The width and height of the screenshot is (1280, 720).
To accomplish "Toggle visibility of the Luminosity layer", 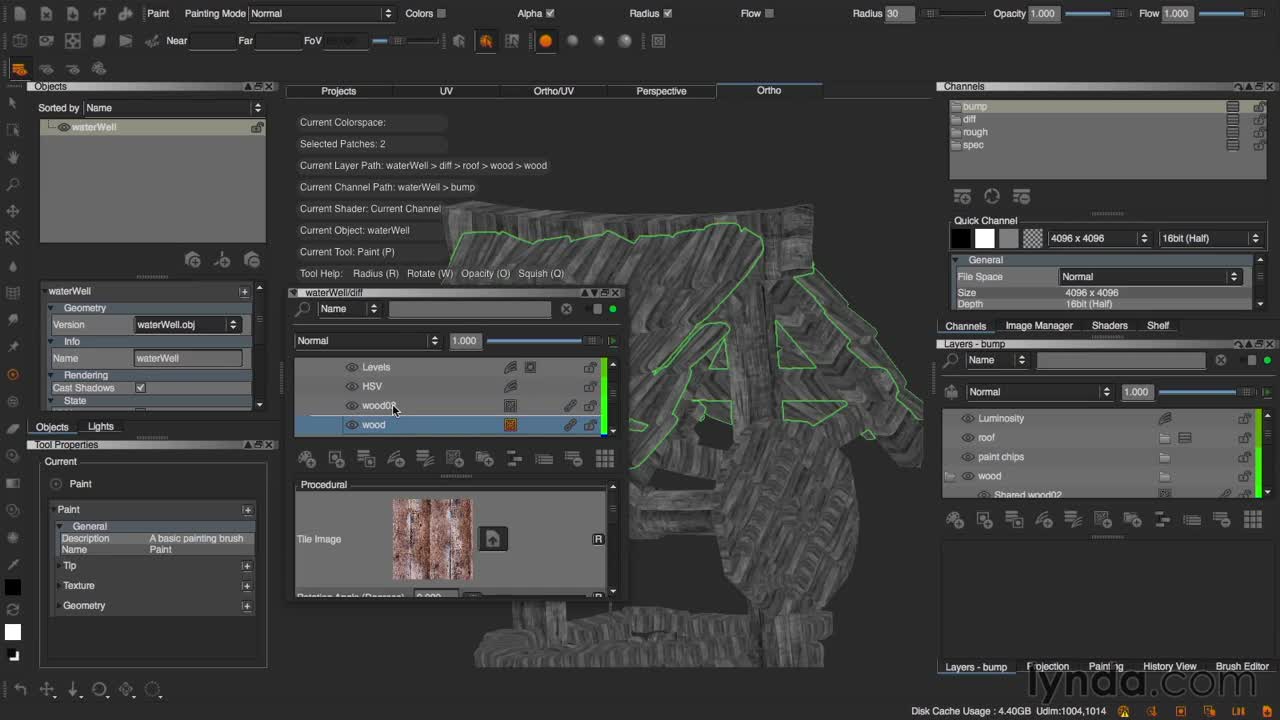I will coord(967,418).
